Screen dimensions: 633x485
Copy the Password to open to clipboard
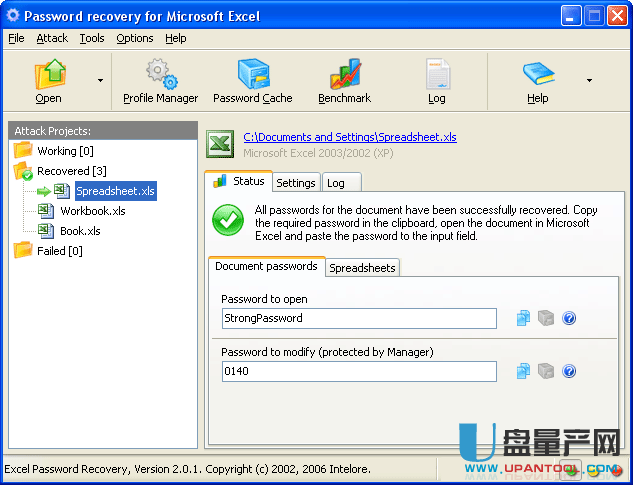point(524,318)
